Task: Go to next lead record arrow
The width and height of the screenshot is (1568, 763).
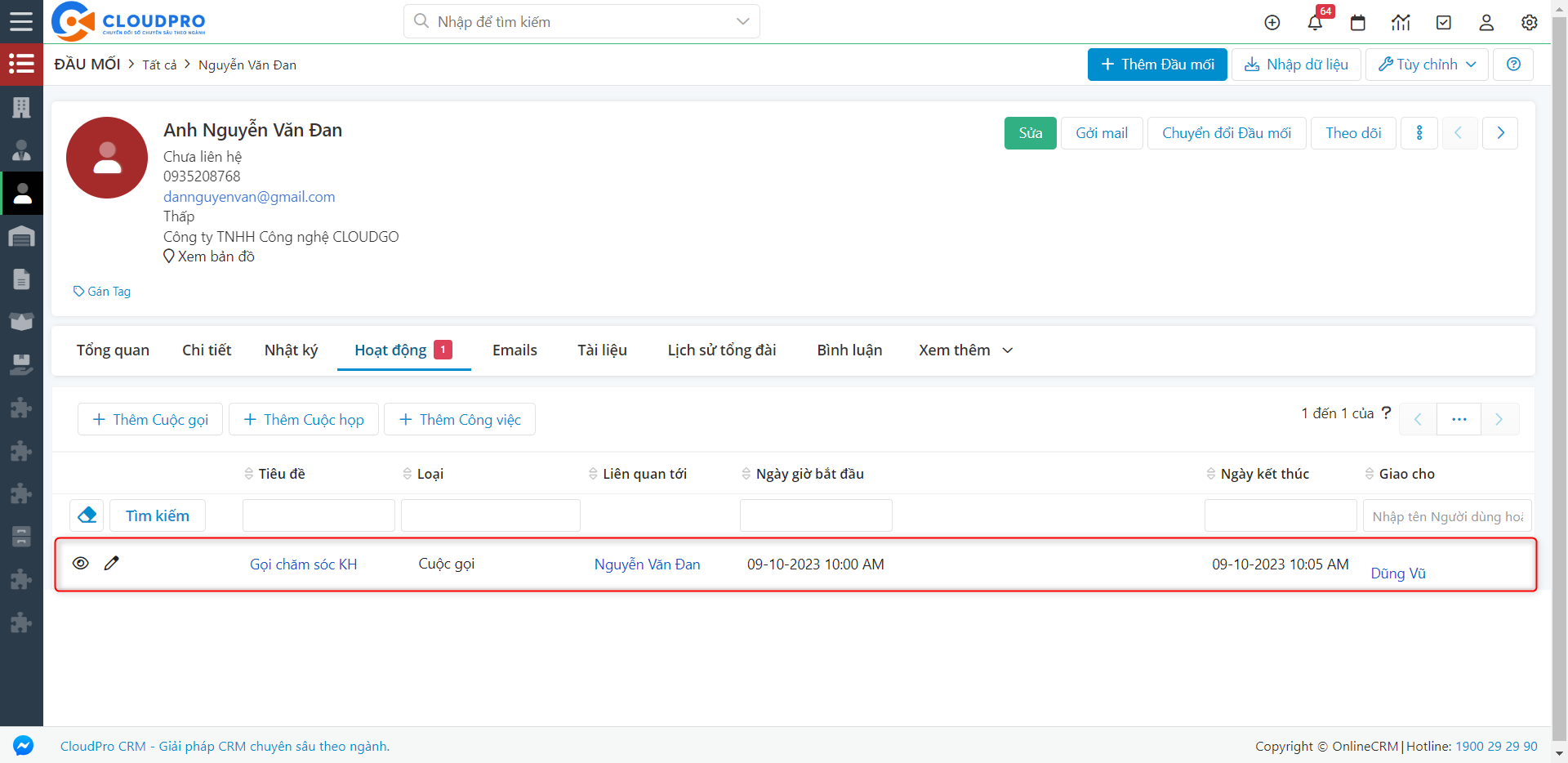Action: click(x=1500, y=133)
